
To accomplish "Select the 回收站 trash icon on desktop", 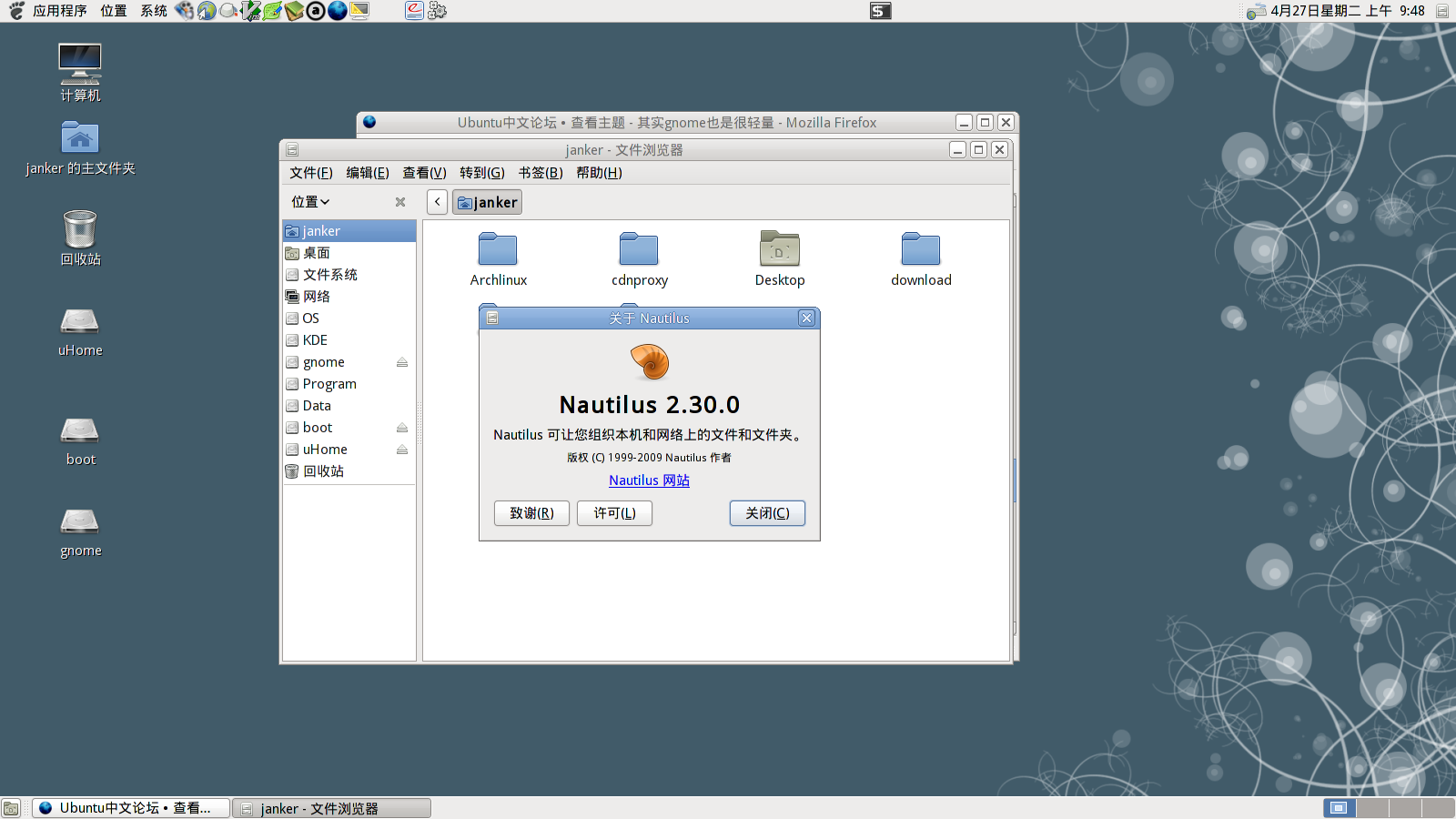I will pos(80,238).
